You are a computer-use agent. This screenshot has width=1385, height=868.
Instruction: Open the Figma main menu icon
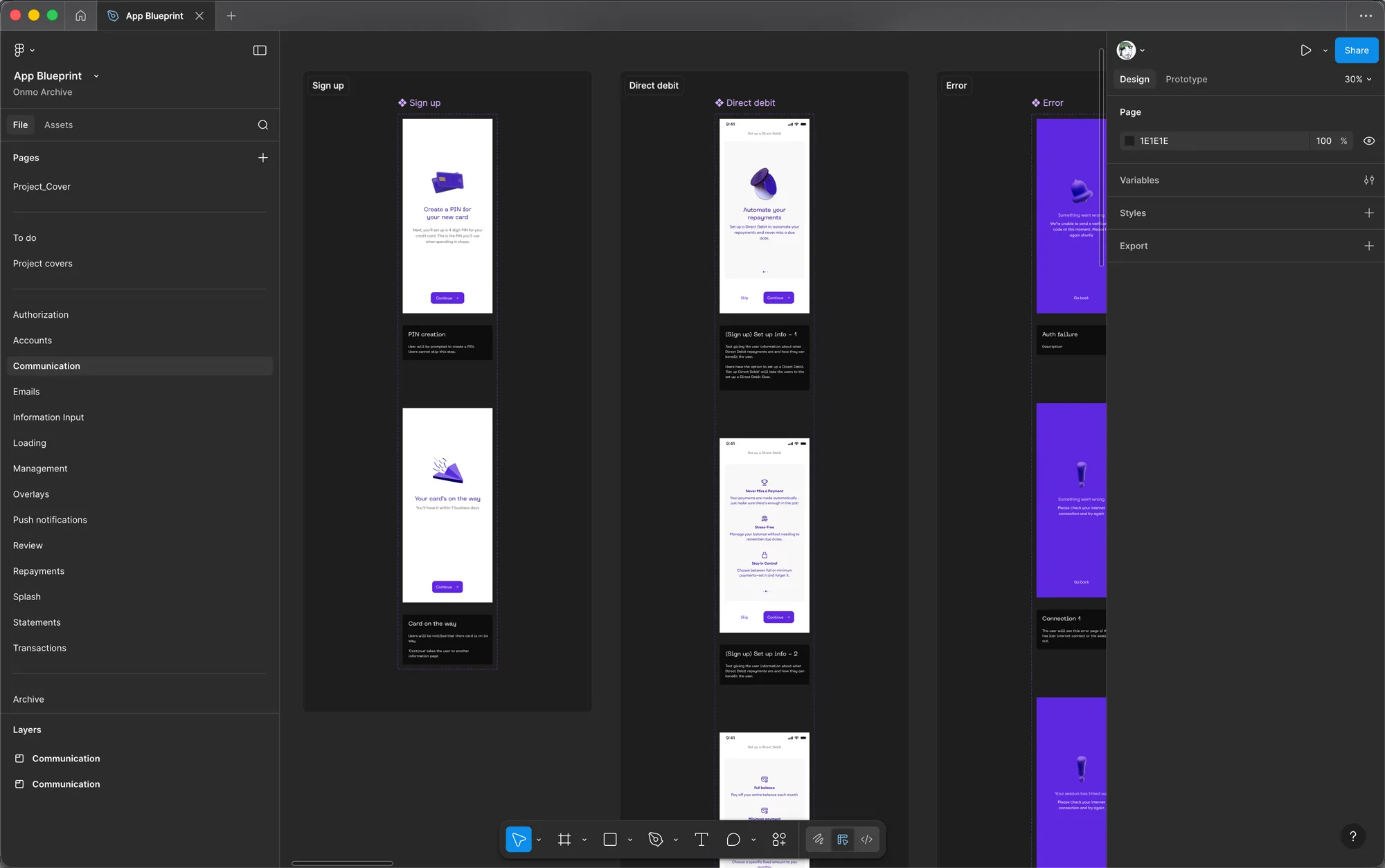point(19,50)
